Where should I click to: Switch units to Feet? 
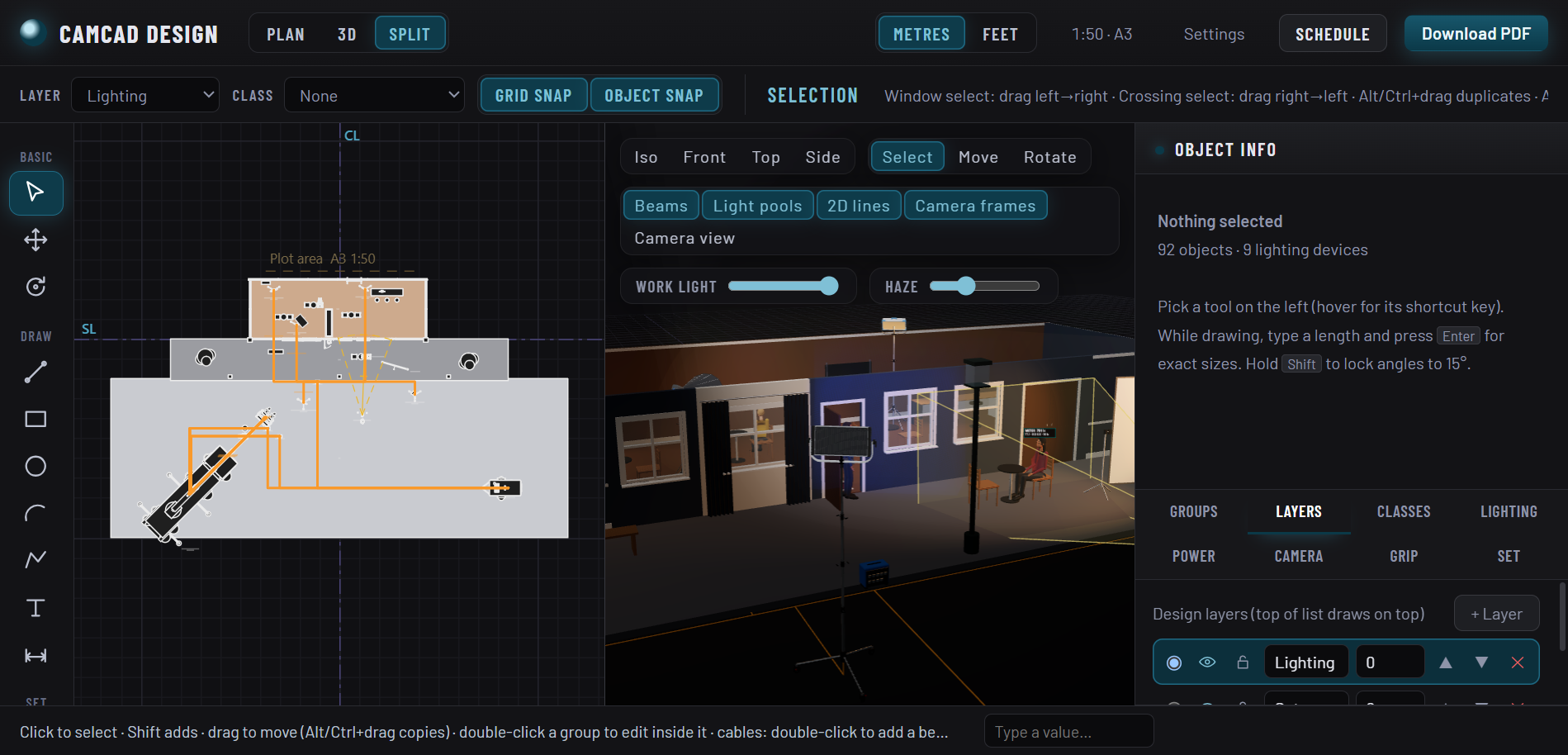tap(1000, 34)
